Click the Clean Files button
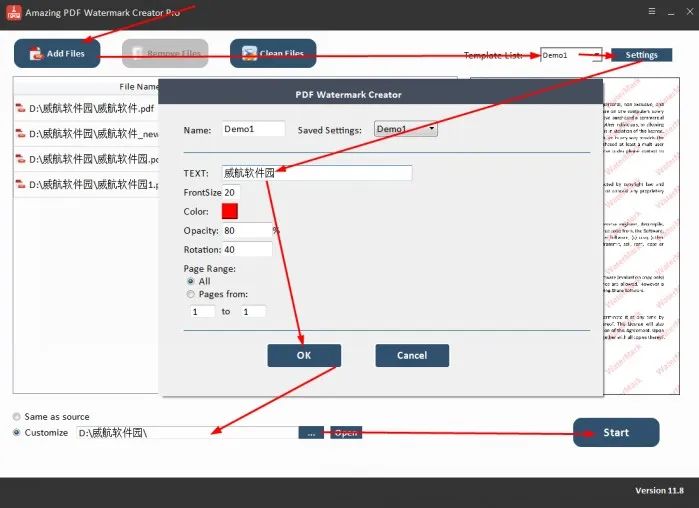 [273, 53]
